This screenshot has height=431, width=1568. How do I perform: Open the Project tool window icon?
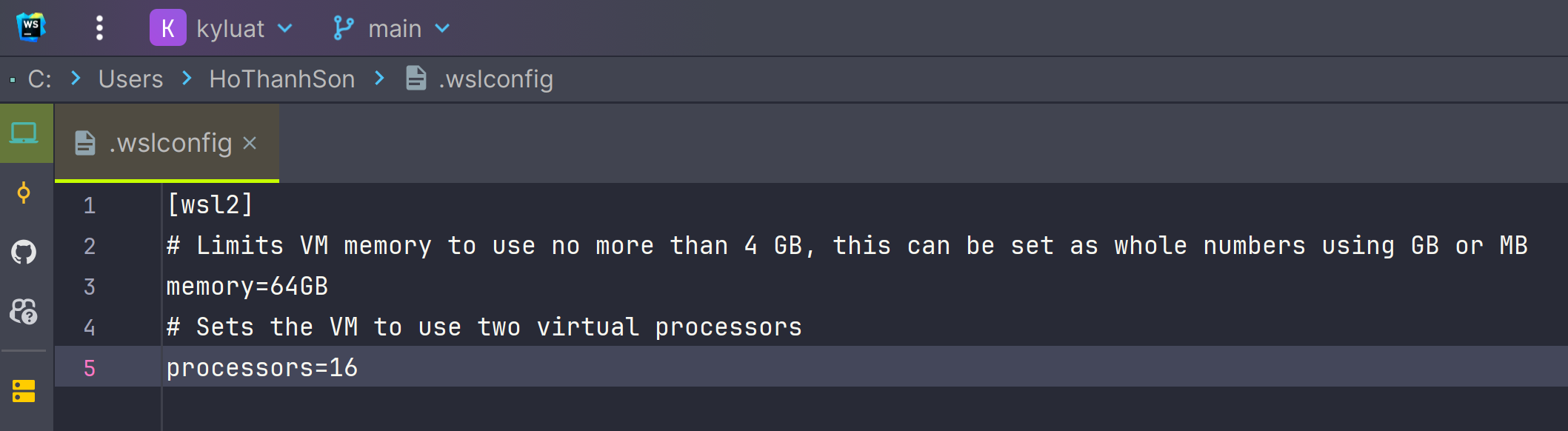24,133
